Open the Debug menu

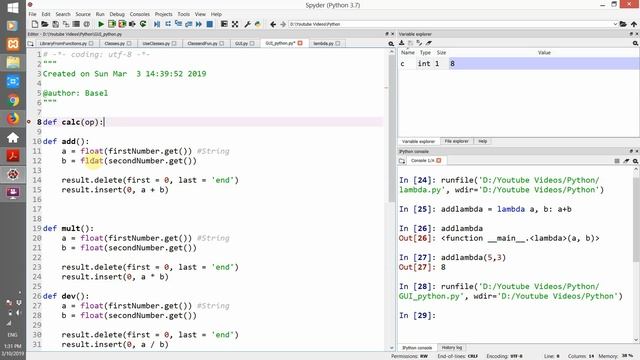click(x=117, y=14)
